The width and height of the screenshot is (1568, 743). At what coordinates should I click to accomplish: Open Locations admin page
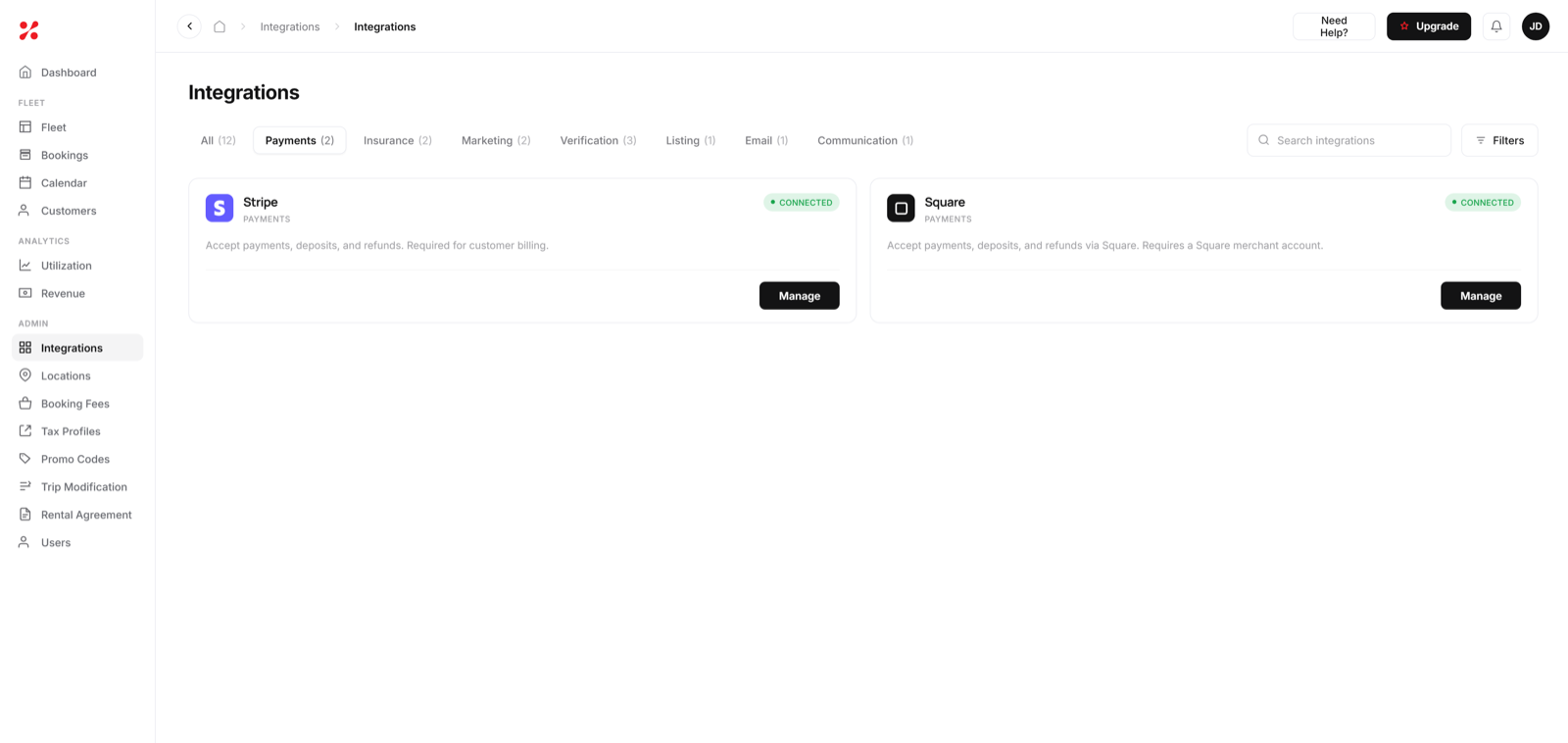click(x=77, y=375)
